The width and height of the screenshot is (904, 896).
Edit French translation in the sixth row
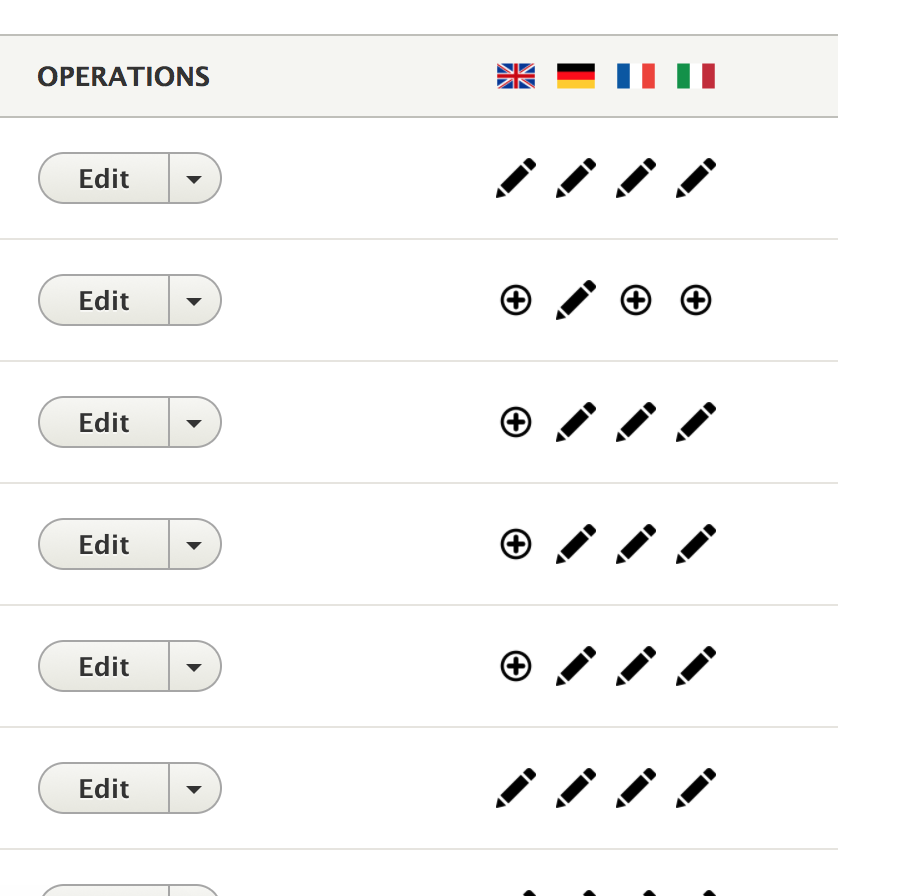pyautogui.click(x=636, y=788)
